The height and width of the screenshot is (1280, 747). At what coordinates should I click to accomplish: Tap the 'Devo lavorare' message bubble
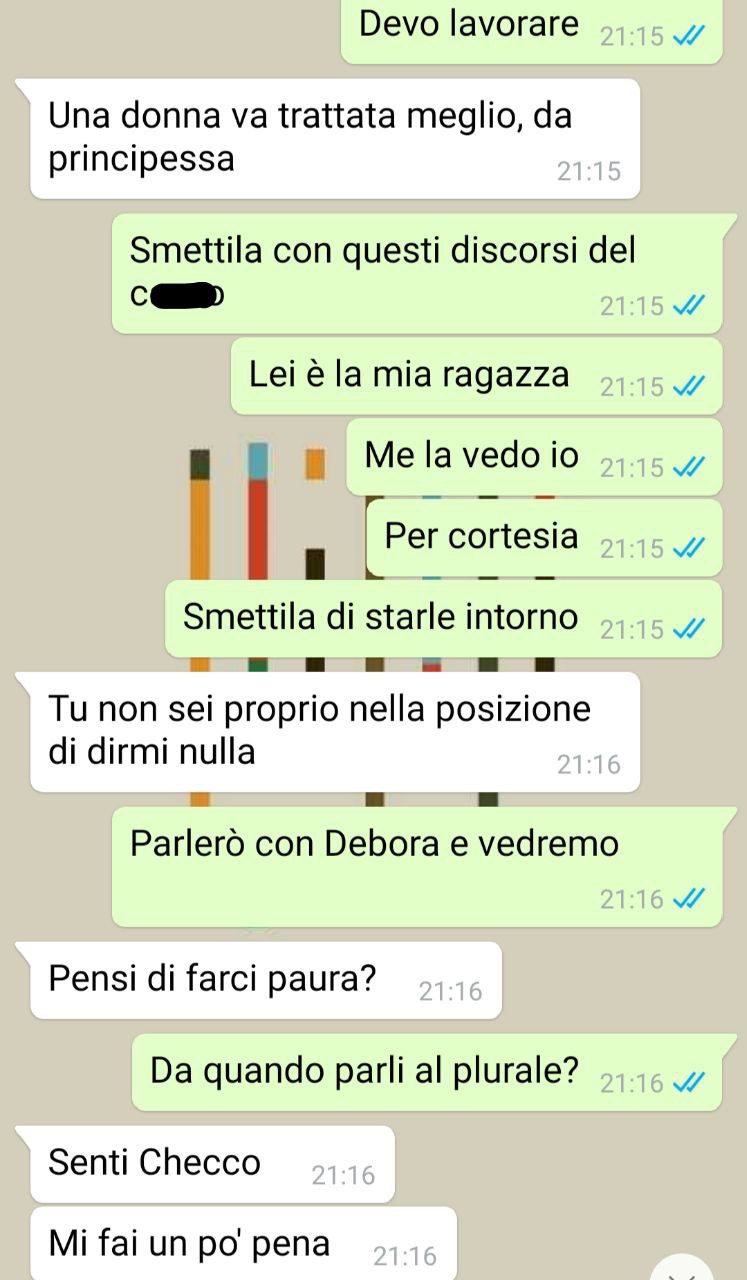[532, 30]
